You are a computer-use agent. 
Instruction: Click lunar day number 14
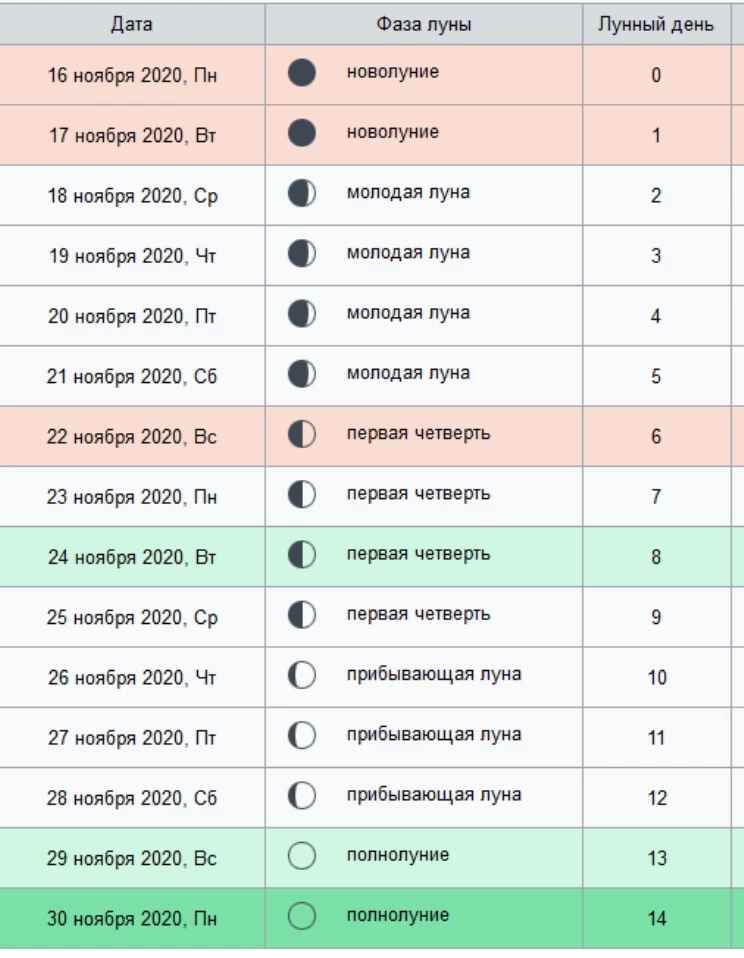656,918
